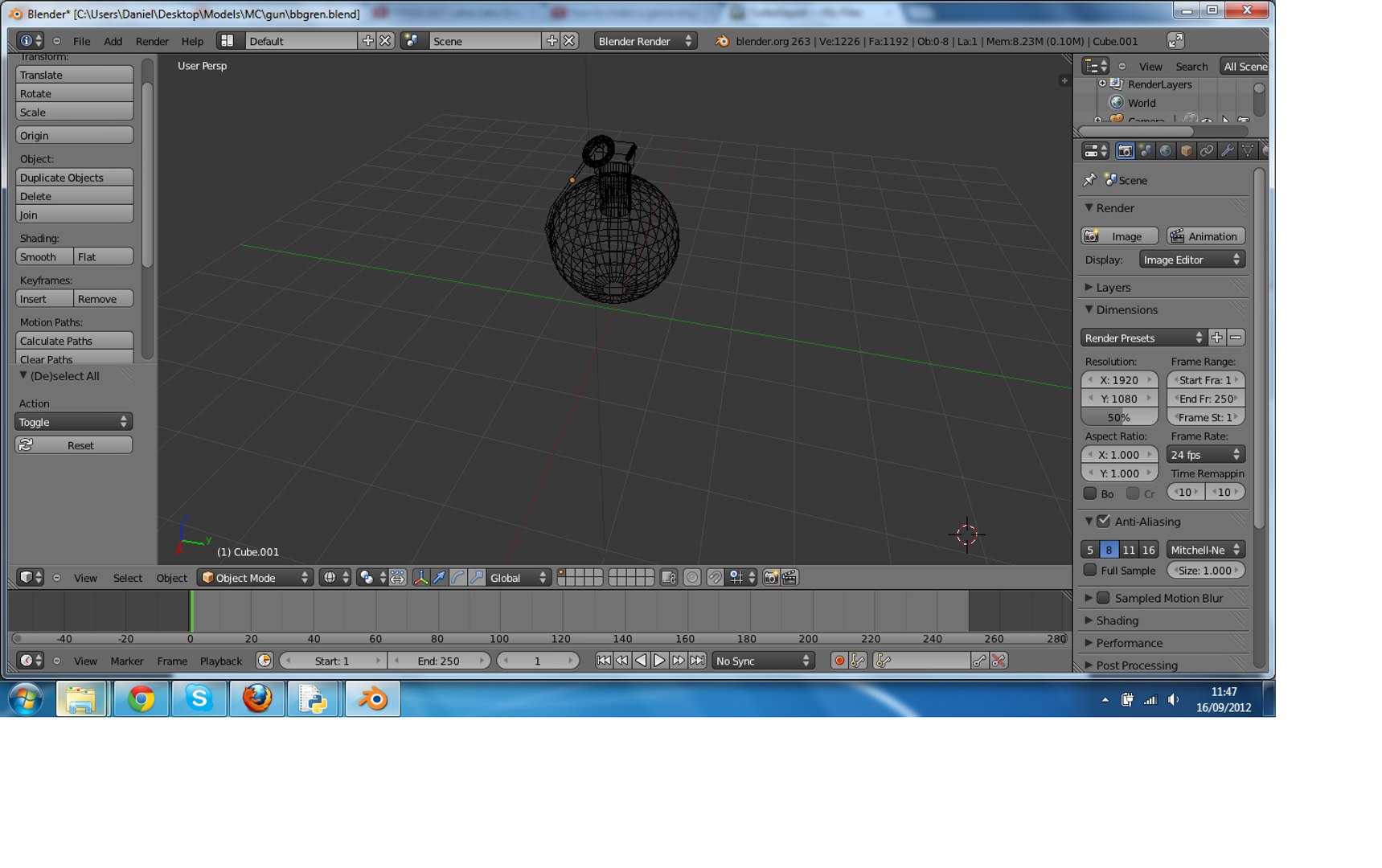Select the translate manipulator arrow icon
The width and height of the screenshot is (1382, 868).
click(x=439, y=577)
